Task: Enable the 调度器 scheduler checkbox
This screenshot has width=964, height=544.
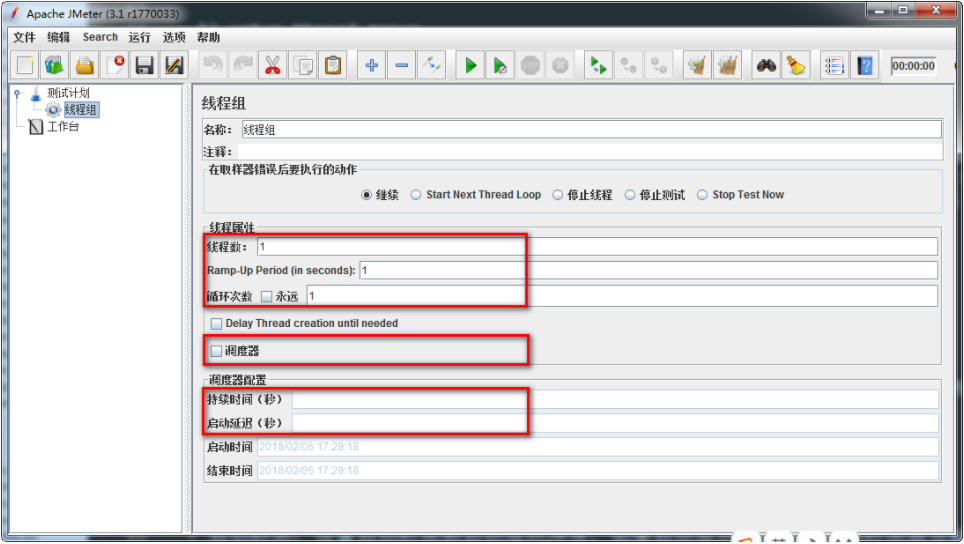Action: [x=216, y=351]
